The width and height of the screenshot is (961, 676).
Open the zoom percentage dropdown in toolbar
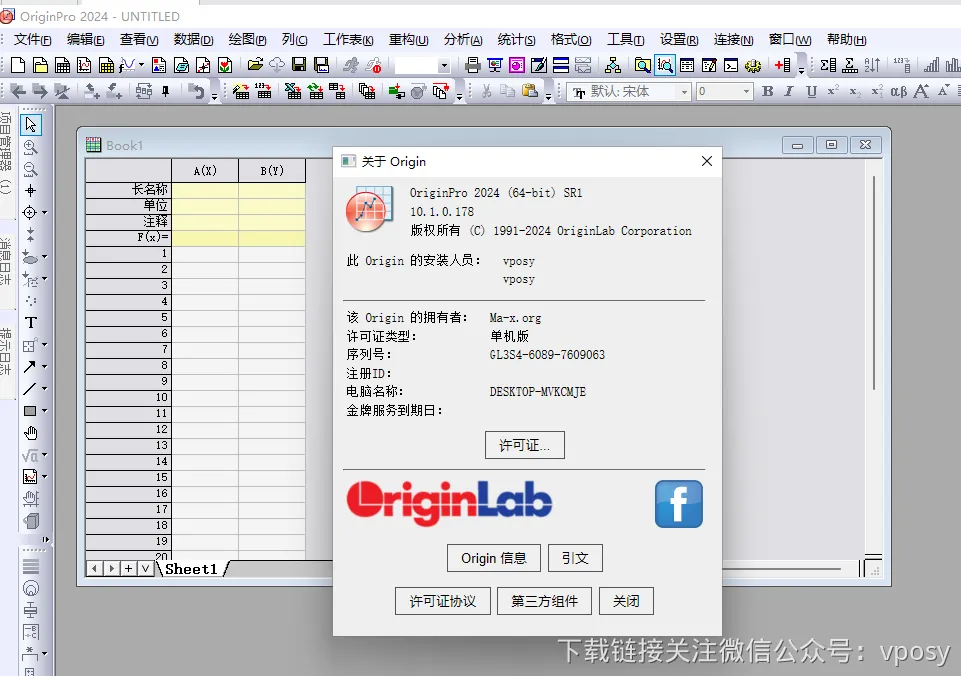pyautogui.click(x=444, y=66)
